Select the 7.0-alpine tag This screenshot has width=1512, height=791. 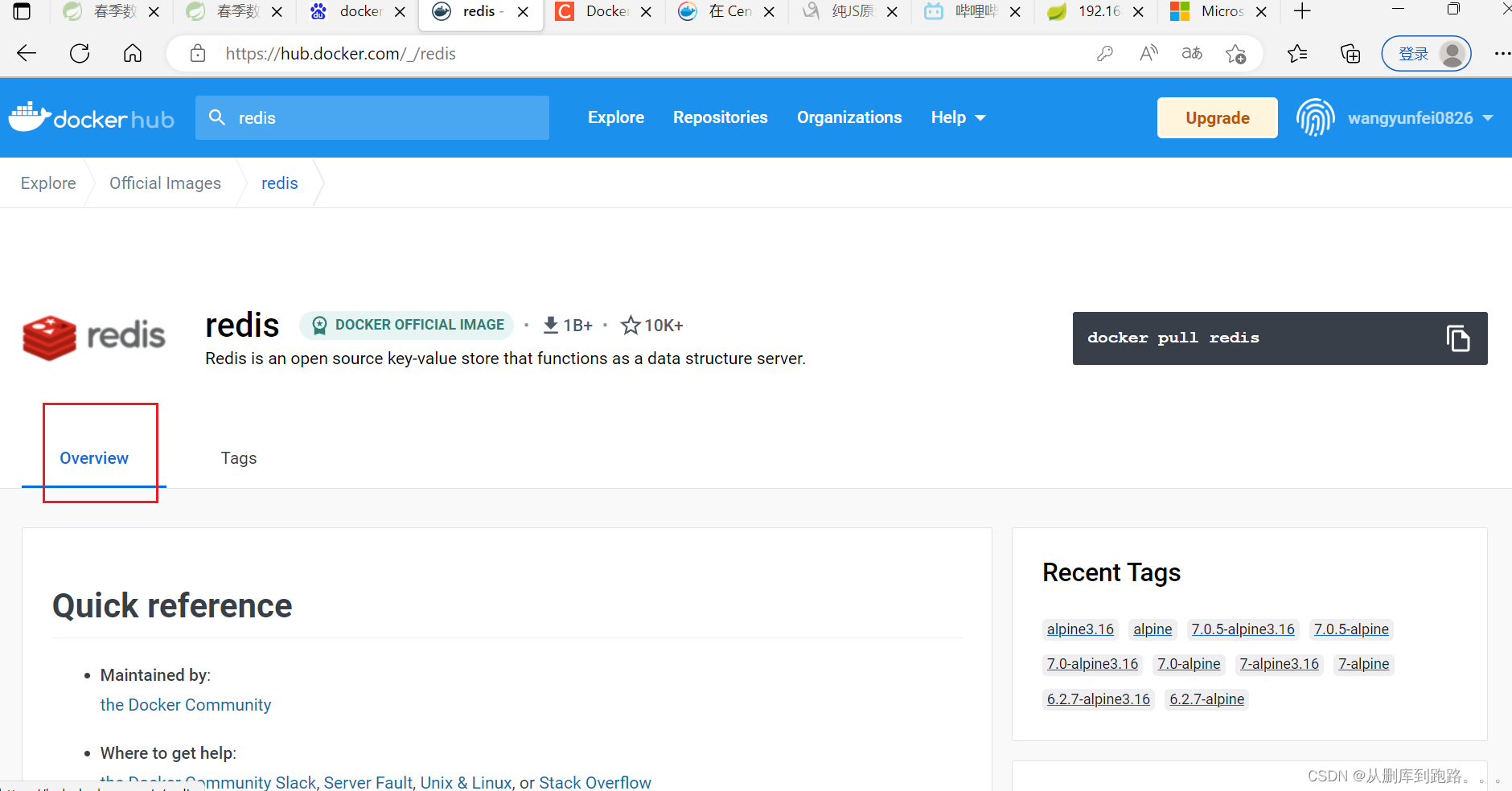click(x=1189, y=664)
